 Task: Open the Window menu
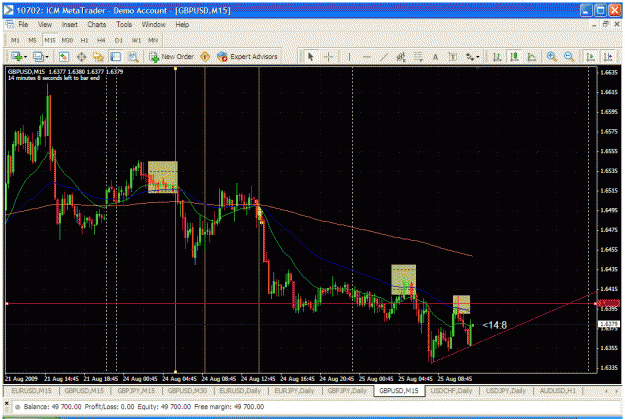click(x=153, y=24)
